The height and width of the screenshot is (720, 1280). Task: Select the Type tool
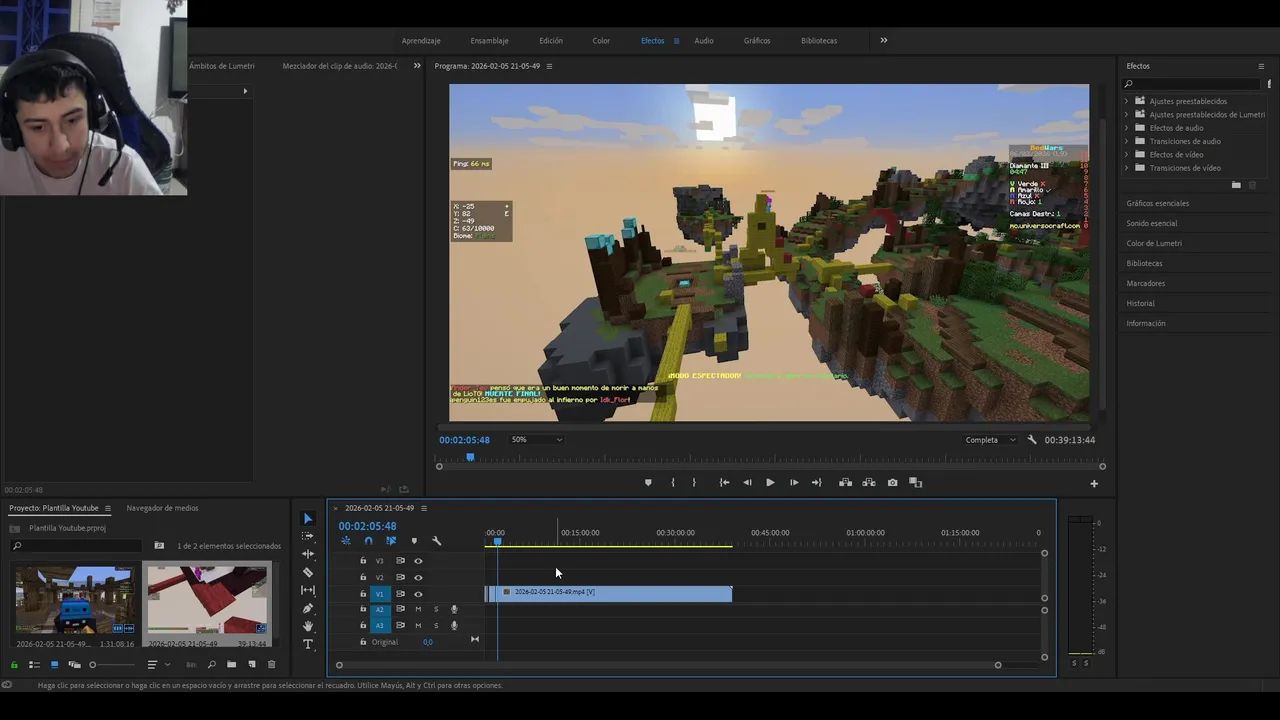[308, 644]
